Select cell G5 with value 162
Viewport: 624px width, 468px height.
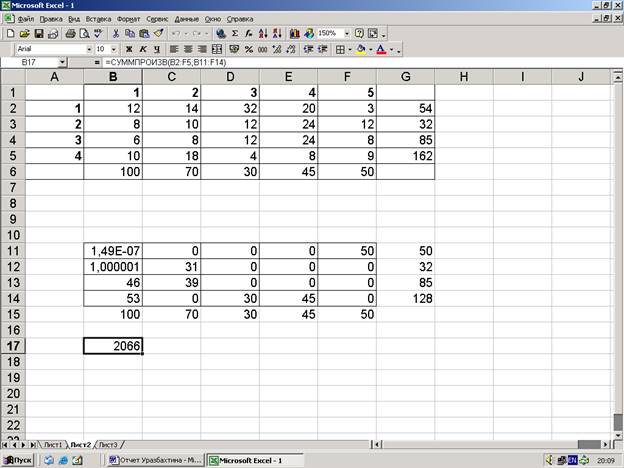406,156
